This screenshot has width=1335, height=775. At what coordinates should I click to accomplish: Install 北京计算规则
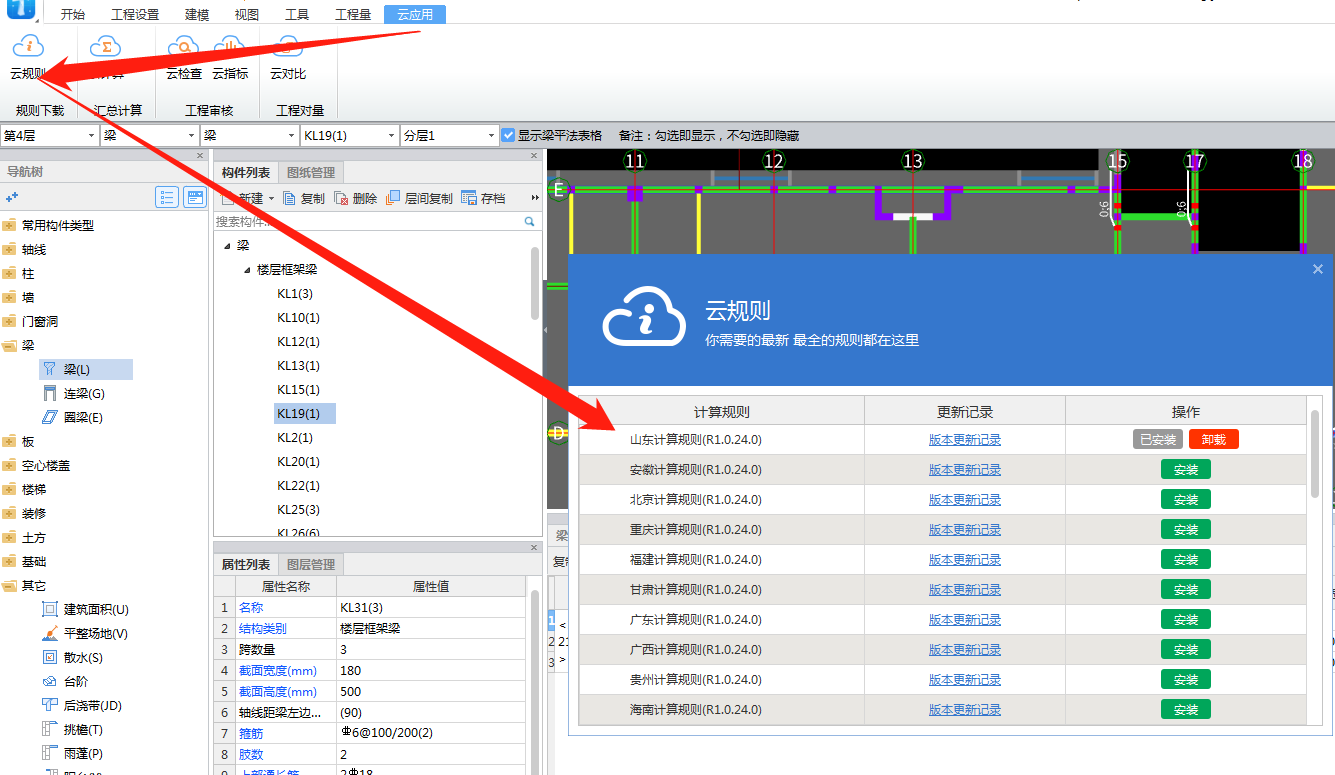[1186, 499]
